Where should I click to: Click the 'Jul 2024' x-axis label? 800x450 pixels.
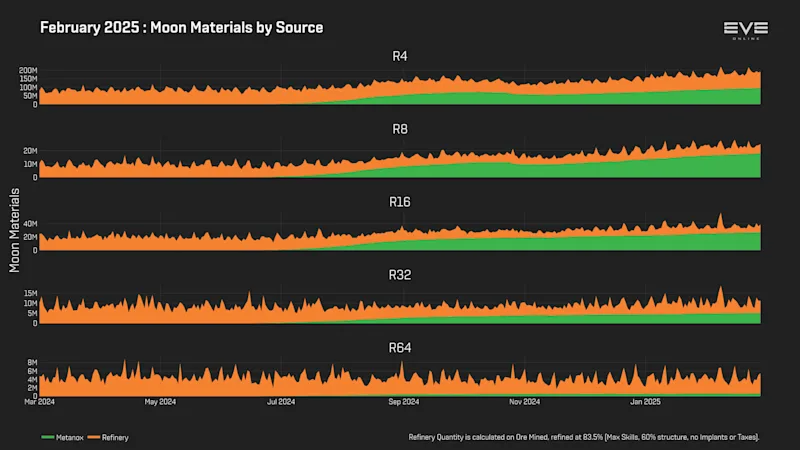(x=281, y=402)
